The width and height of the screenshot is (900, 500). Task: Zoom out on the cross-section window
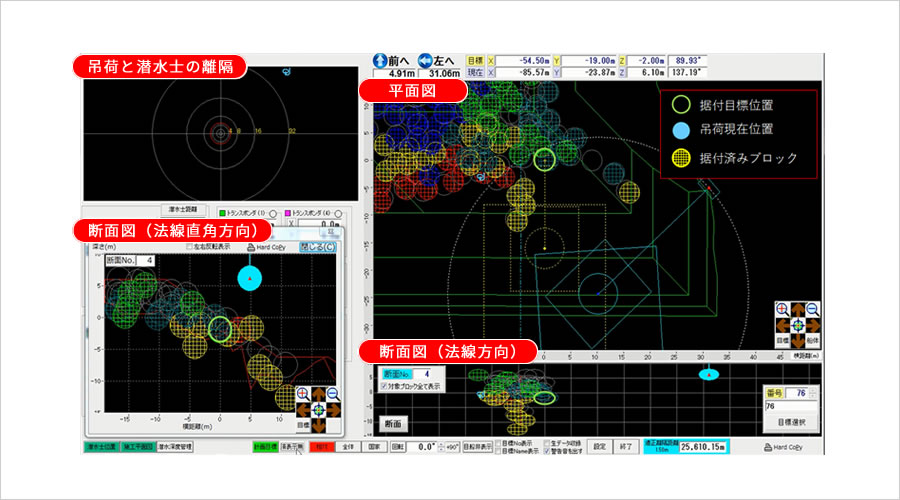pyautogui.click(x=333, y=394)
